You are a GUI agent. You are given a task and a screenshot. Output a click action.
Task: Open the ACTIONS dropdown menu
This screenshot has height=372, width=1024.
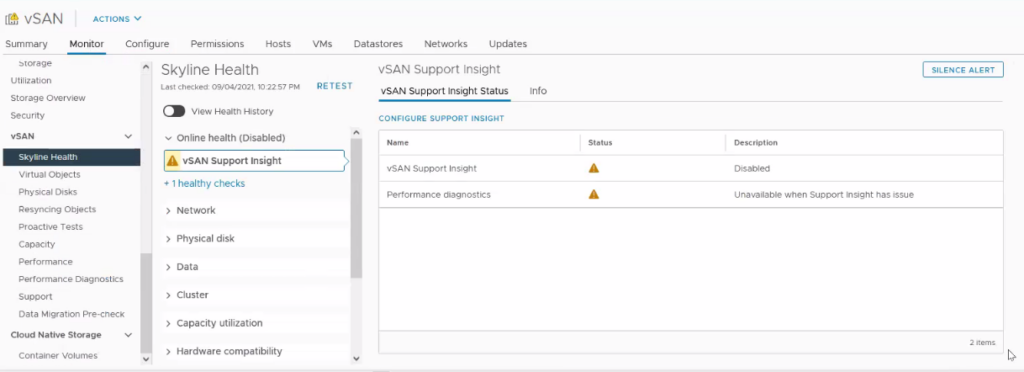[117, 19]
